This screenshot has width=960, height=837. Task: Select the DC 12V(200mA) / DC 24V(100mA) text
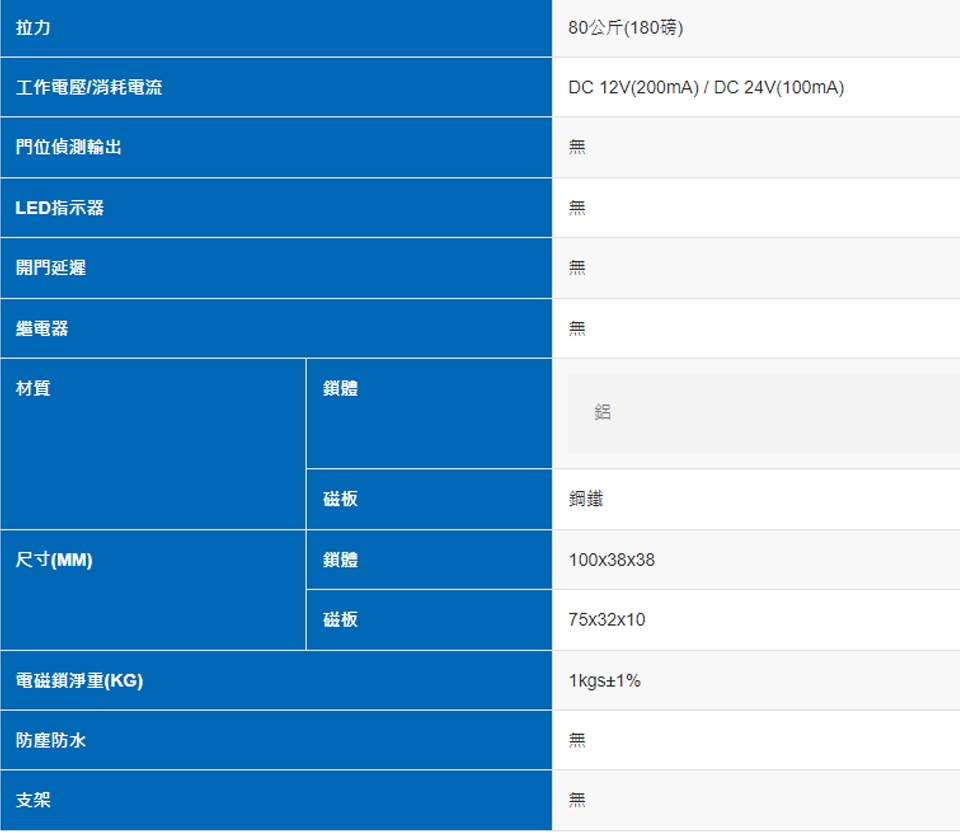(706, 88)
